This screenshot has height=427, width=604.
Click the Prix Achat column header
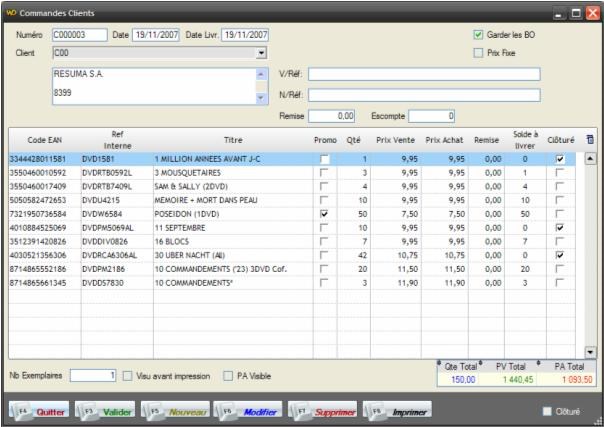pyautogui.click(x=445, y=140)
